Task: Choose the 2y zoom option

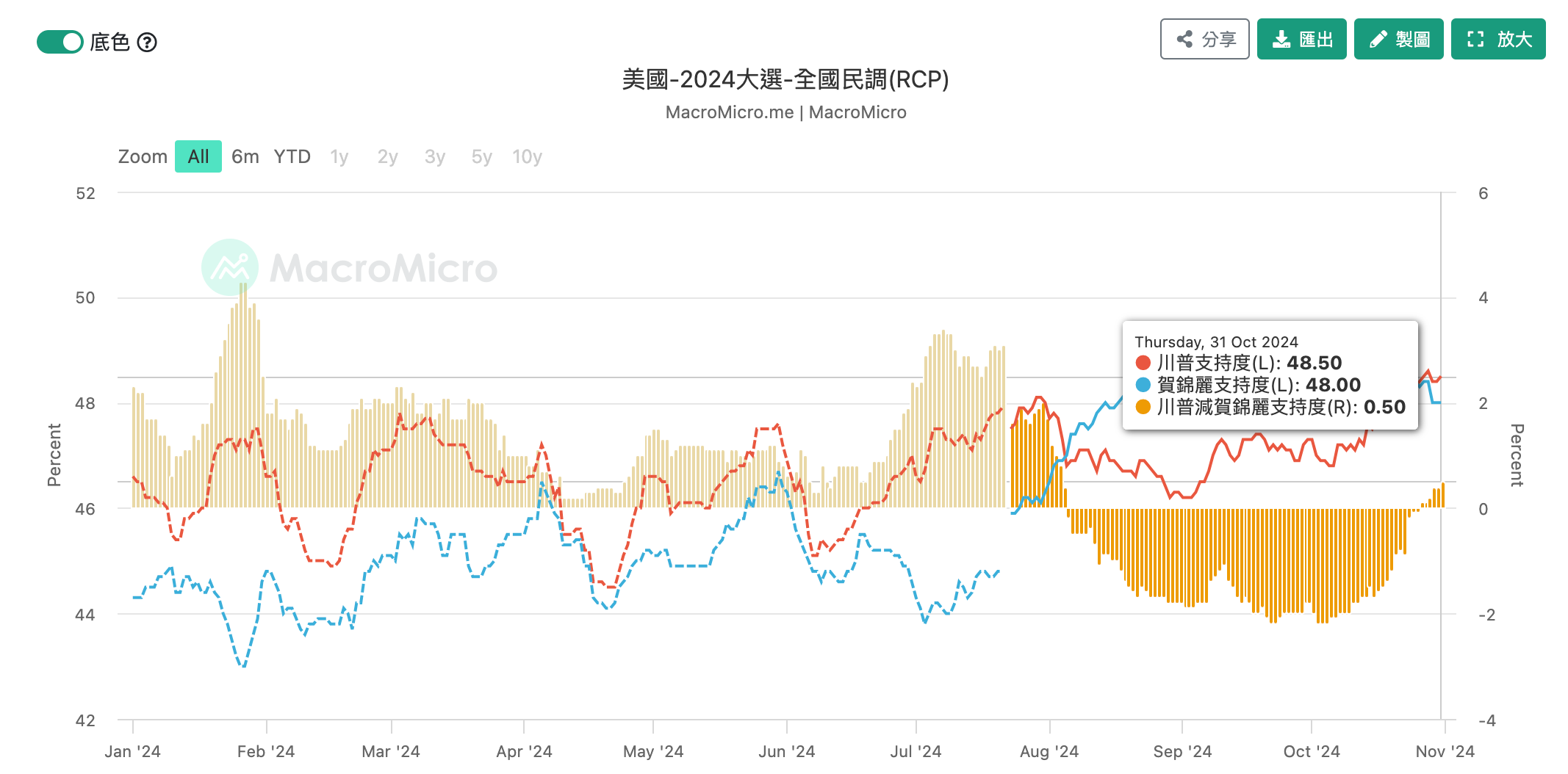Action: 387,156
